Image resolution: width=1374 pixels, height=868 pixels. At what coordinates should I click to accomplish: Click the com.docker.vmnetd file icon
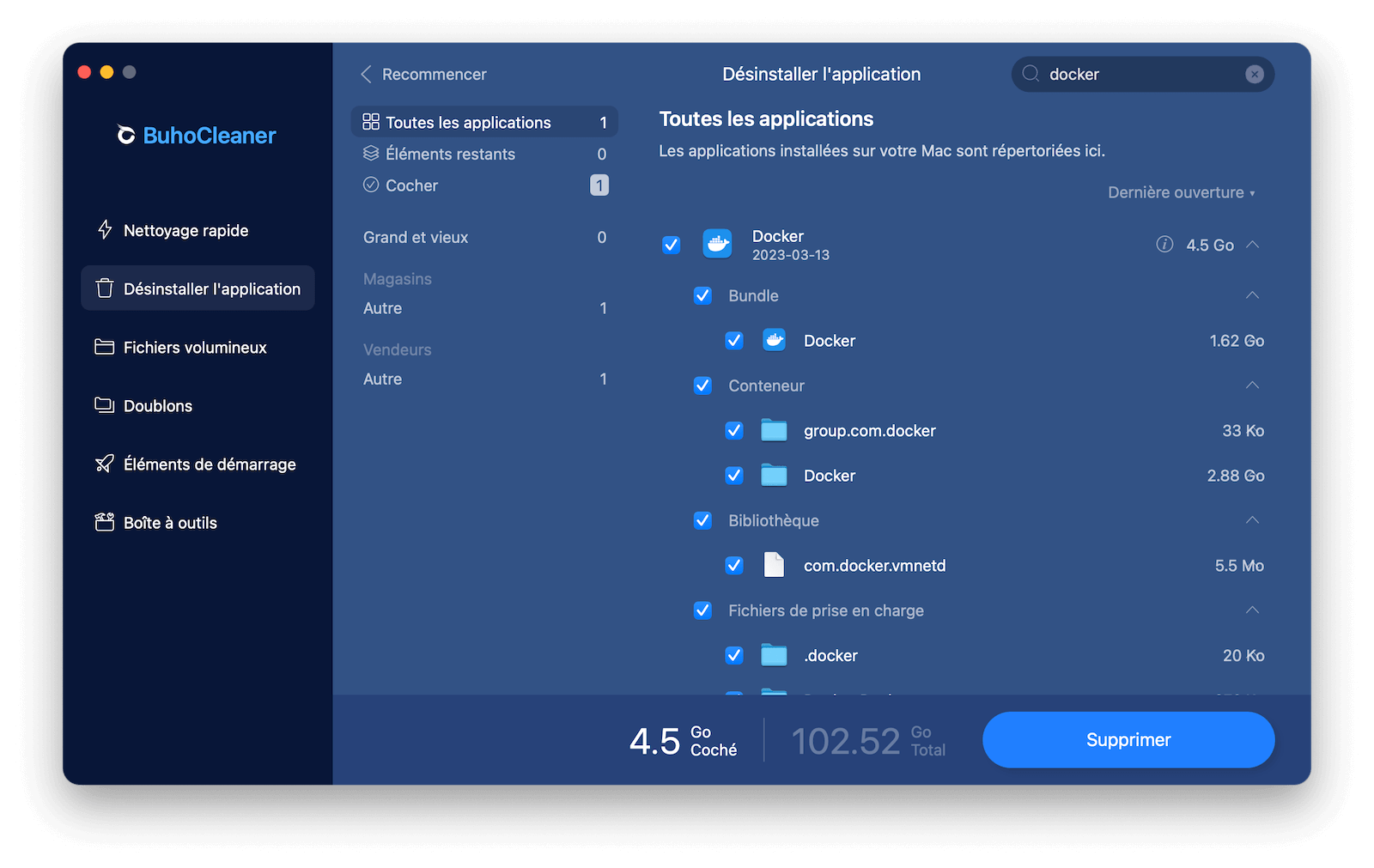coord(775,565)
